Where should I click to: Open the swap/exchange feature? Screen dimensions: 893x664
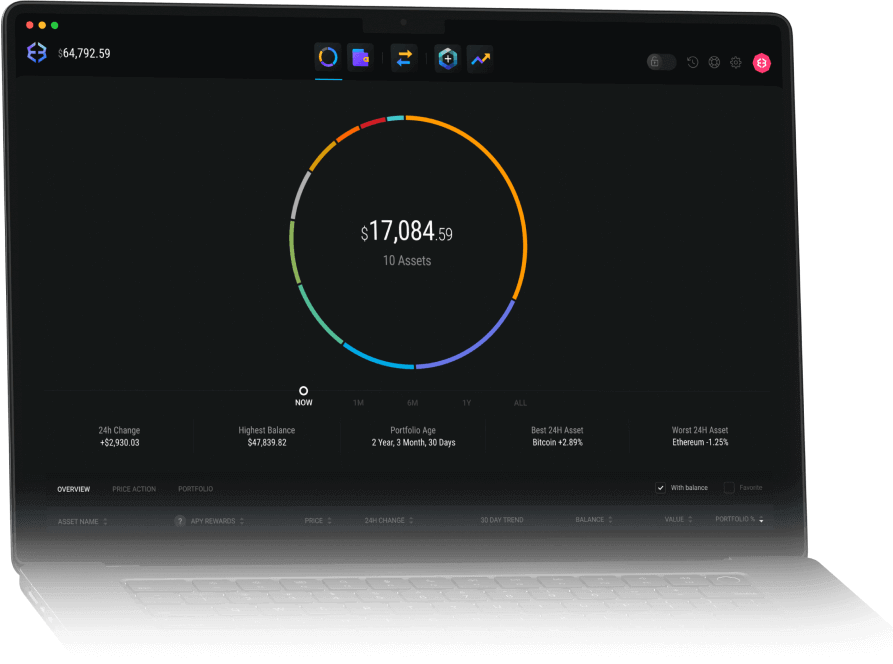pyautogui.click(x=404, y=59)
